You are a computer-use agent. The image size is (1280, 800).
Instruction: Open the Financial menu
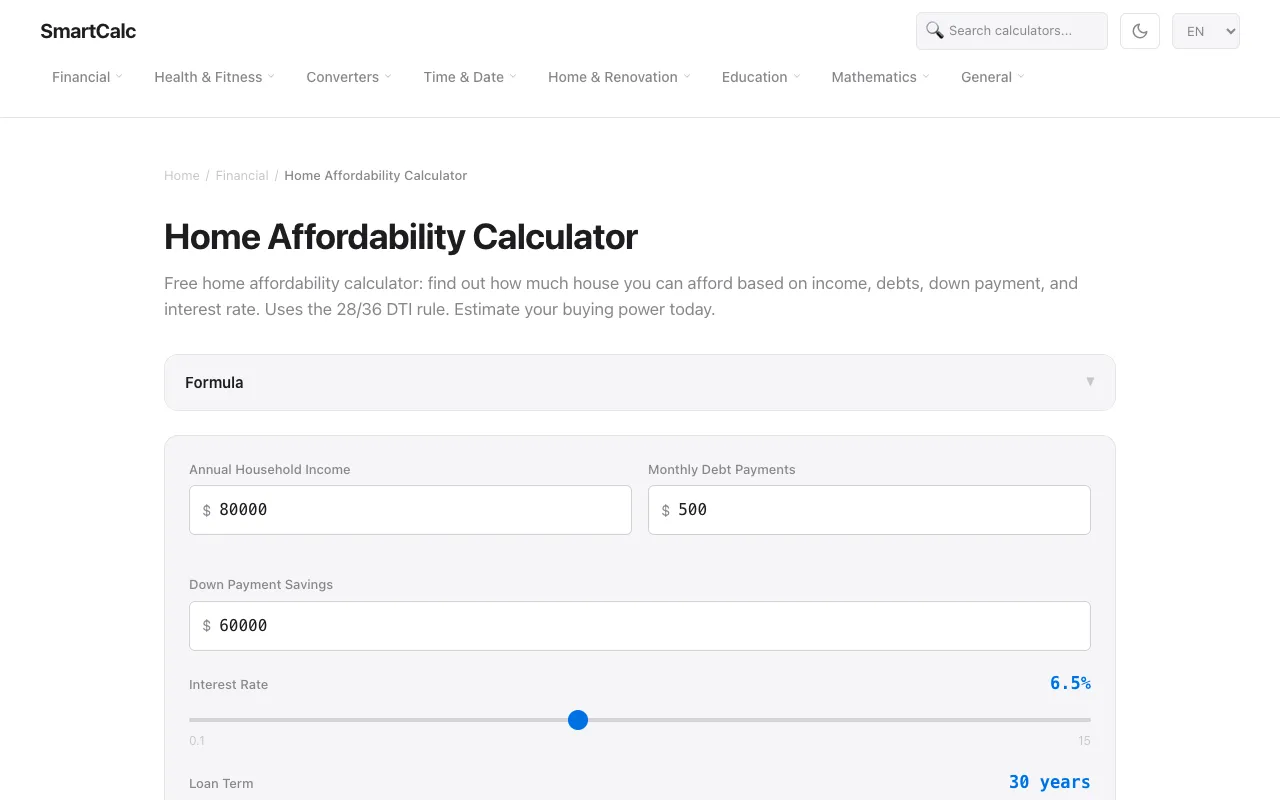point(87,77)
